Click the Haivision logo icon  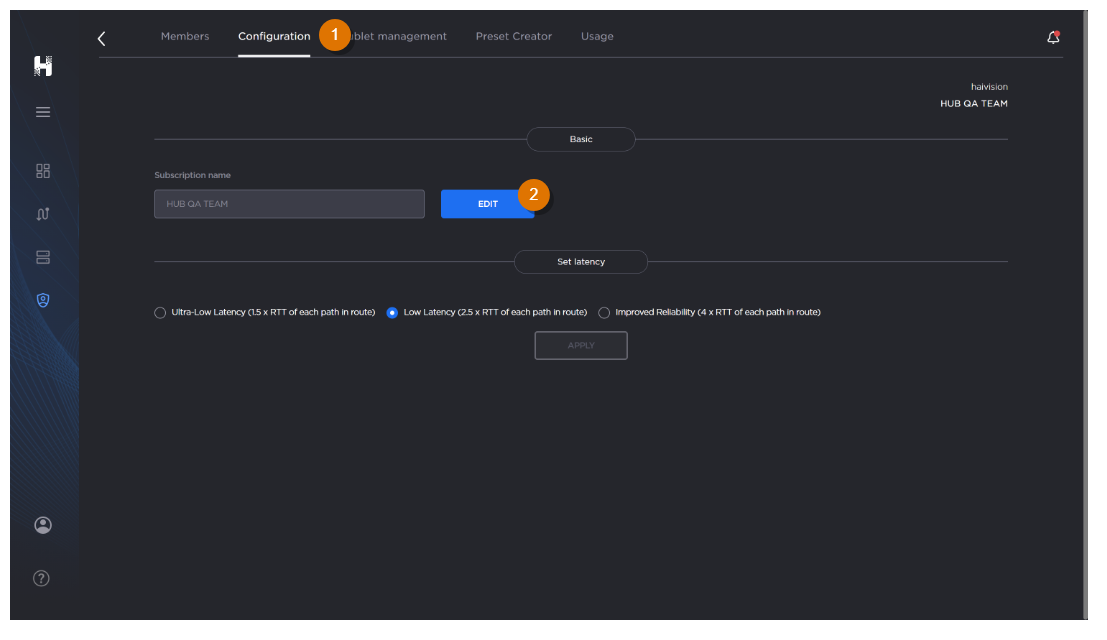pyautogui.click(x=43, y=66)
